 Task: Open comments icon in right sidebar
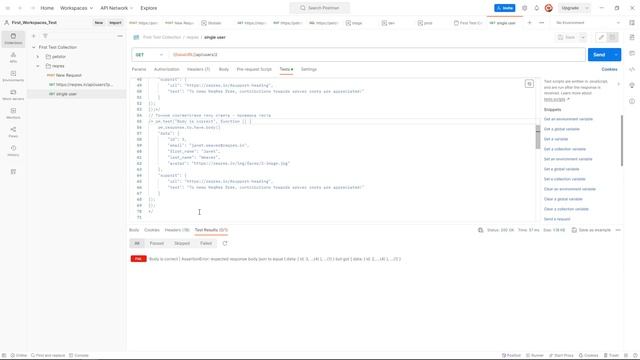(632, 53)
